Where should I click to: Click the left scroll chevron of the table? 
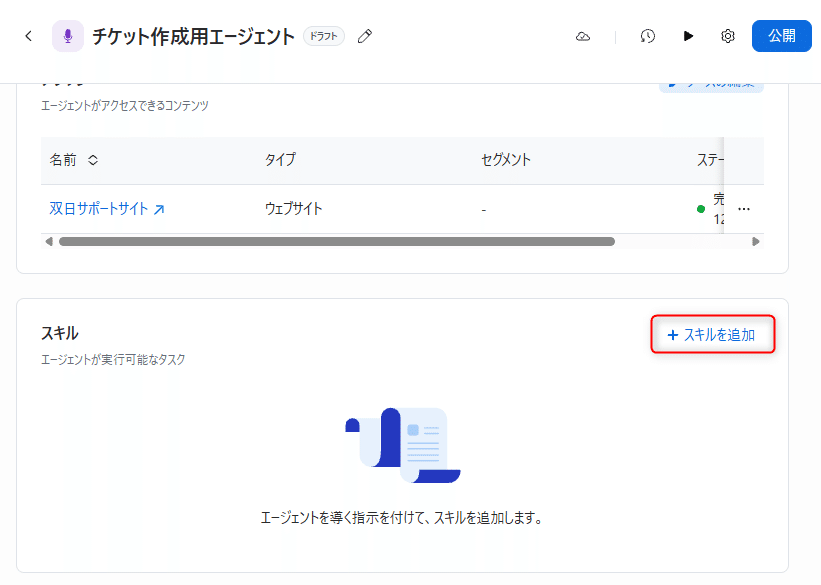[47, 240]
